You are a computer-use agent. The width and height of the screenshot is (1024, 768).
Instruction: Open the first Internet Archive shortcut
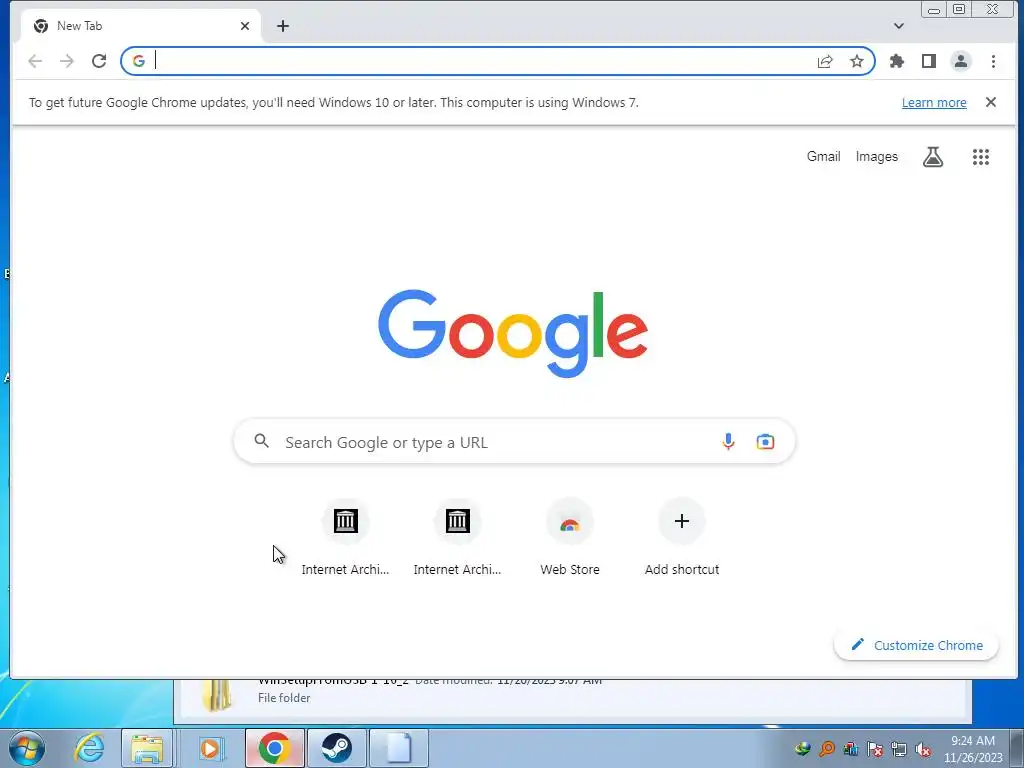coord(345,537)
